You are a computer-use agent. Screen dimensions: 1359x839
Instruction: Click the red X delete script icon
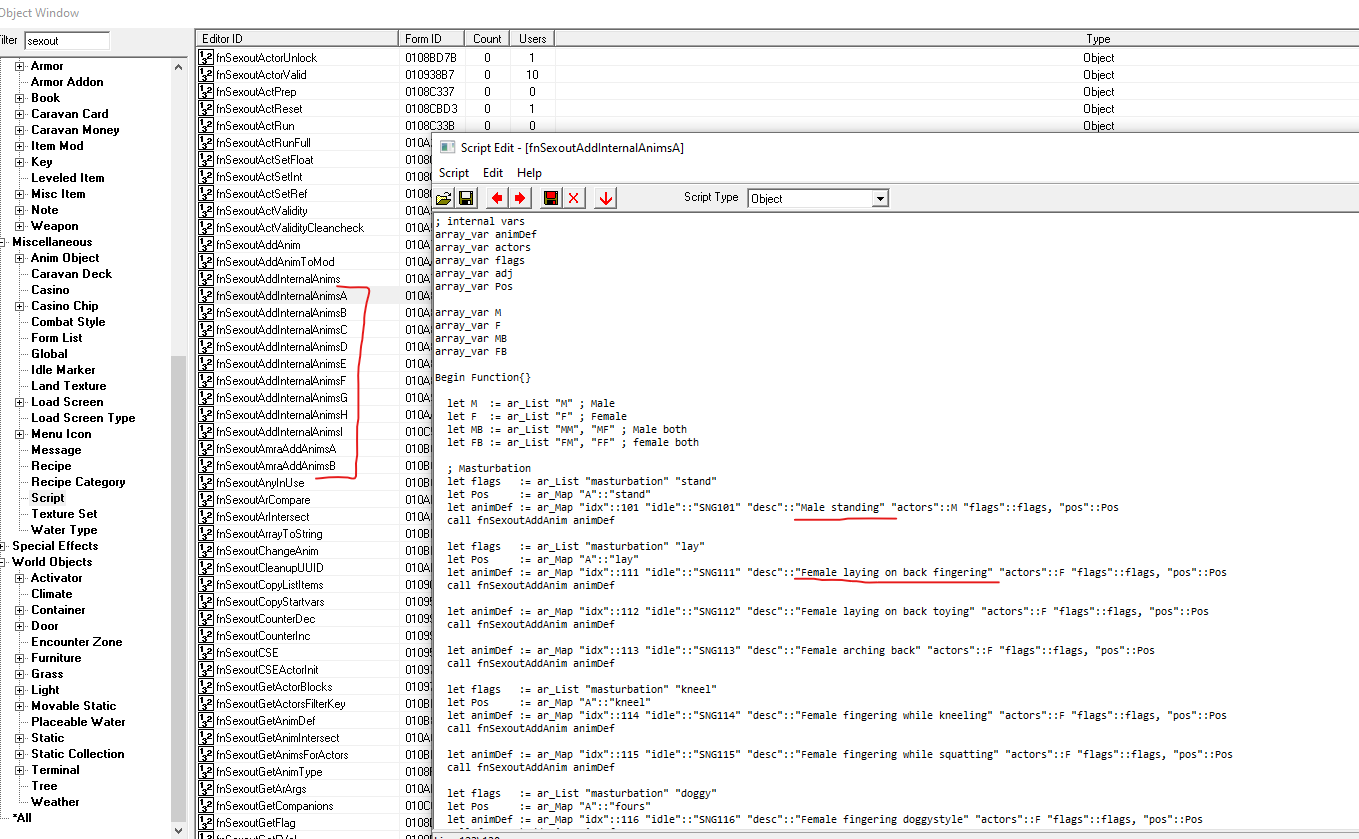point(574,198)
